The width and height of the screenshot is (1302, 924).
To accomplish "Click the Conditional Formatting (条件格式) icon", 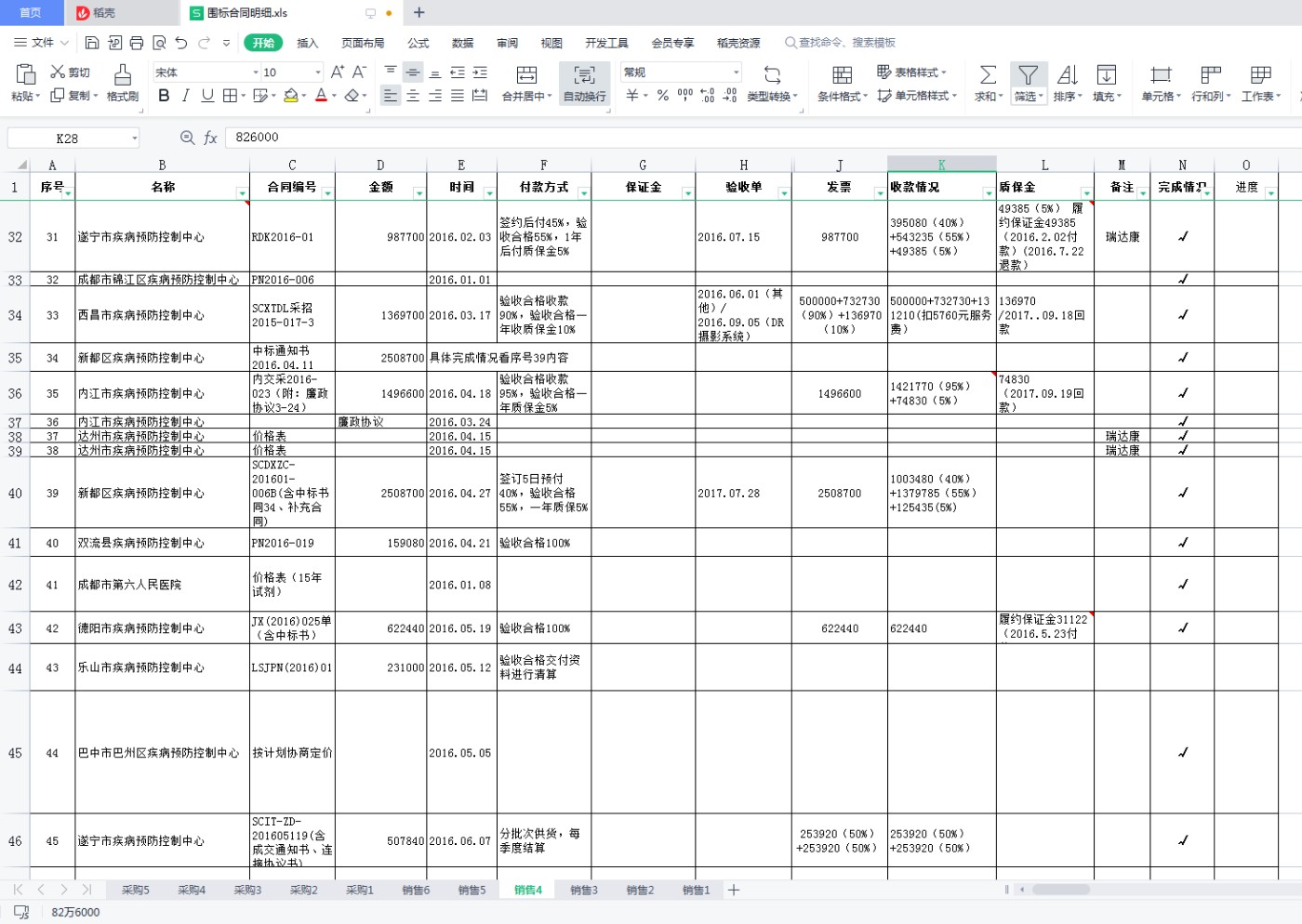I will (842, 75).
